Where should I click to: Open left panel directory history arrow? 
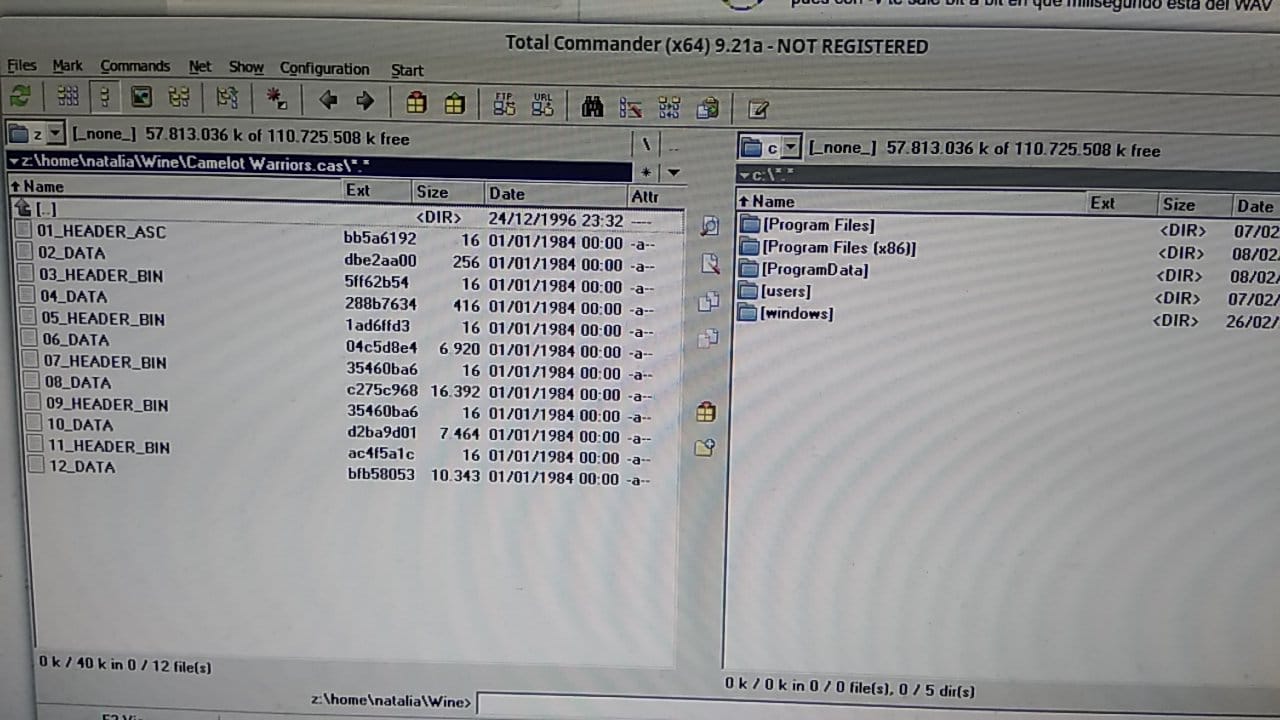click(674, 172)
